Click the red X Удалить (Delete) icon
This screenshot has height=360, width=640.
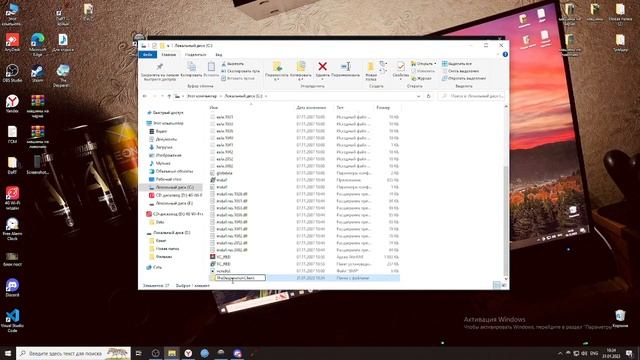[322, 66]
